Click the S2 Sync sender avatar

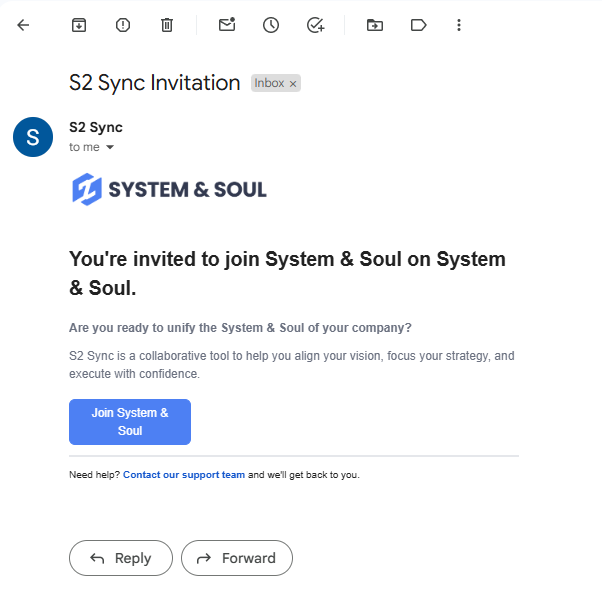coord(32,137)
